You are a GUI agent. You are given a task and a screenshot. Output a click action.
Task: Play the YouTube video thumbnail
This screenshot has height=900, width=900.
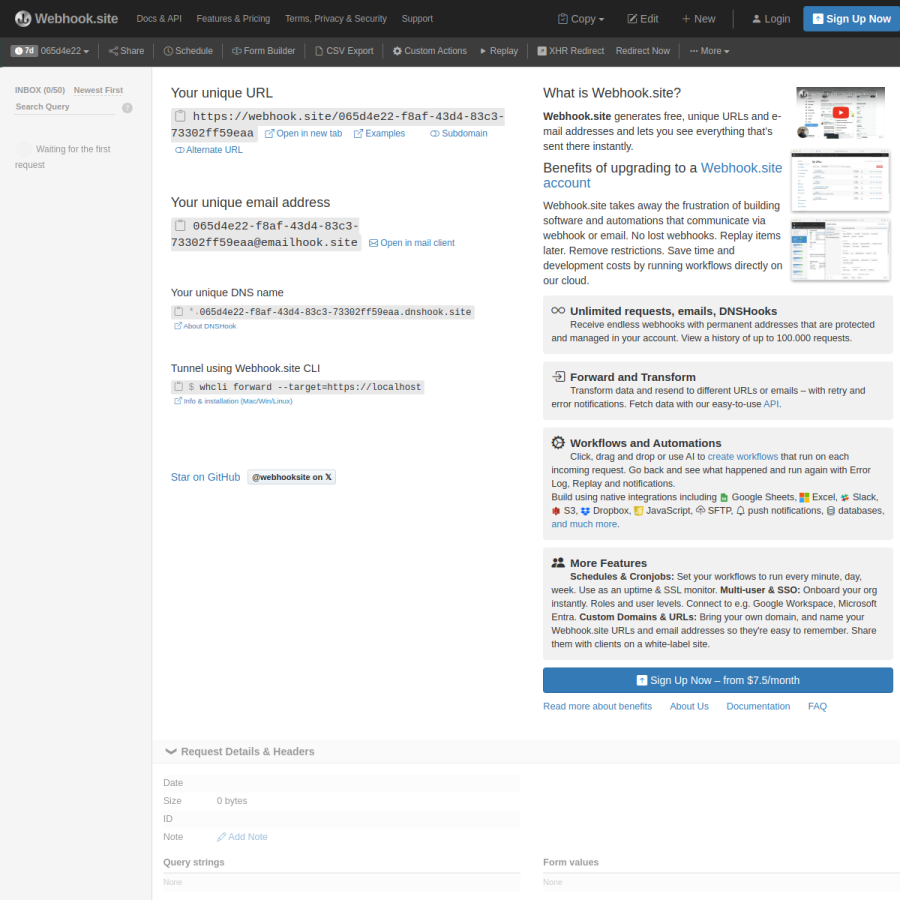(840, 112)
